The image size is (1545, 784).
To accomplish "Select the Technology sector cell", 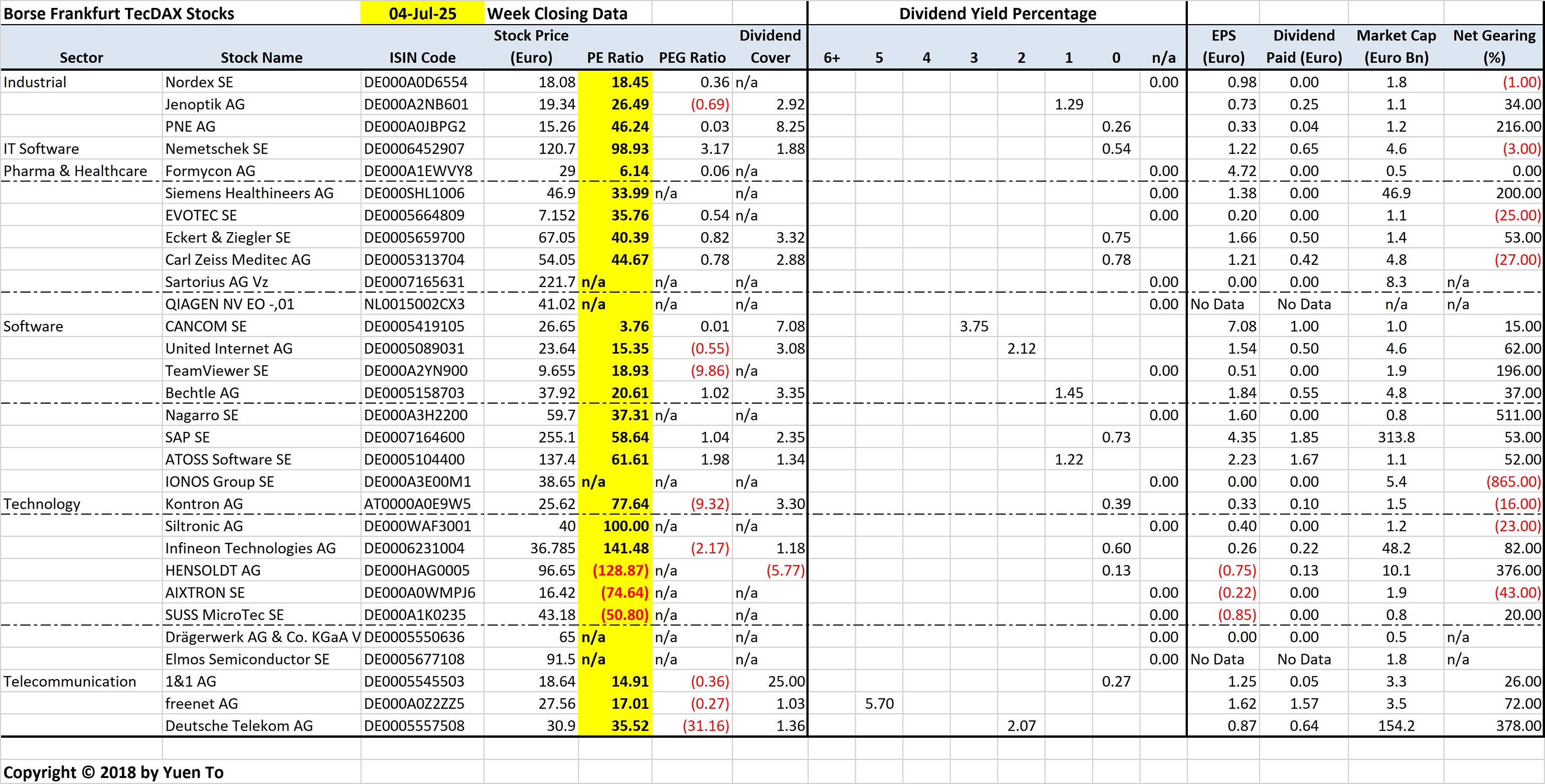I will (x=81, y=504).
